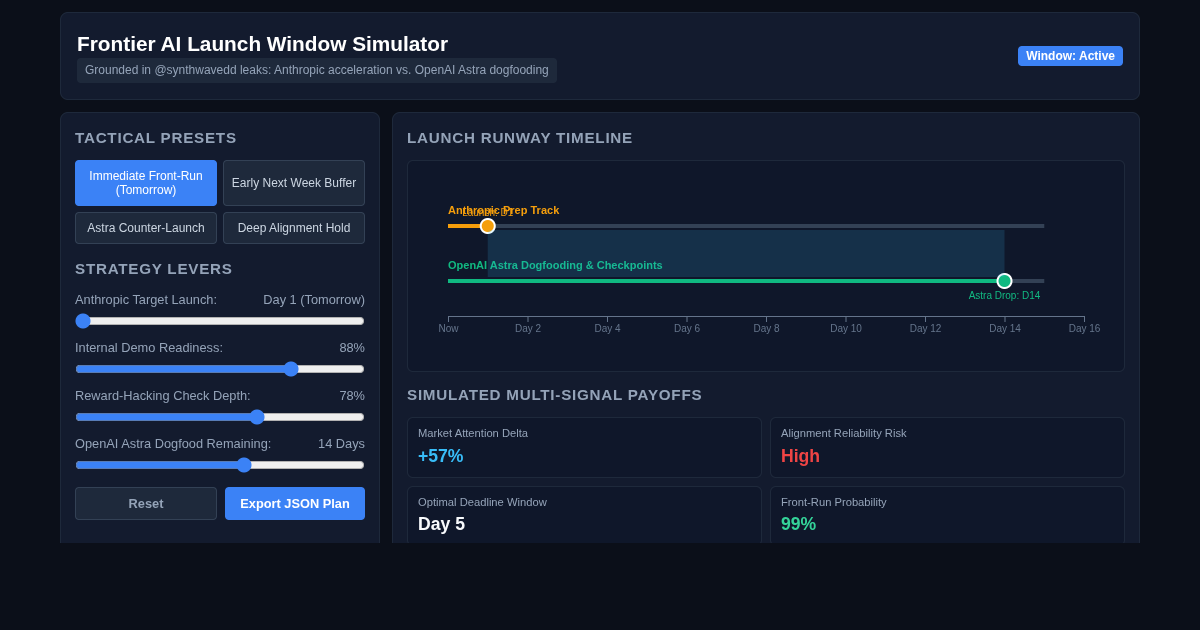Viewport: 1200px width, 630px height.
Task: Click the Day 16 axis tick label
Action: tap(1084, 329)
